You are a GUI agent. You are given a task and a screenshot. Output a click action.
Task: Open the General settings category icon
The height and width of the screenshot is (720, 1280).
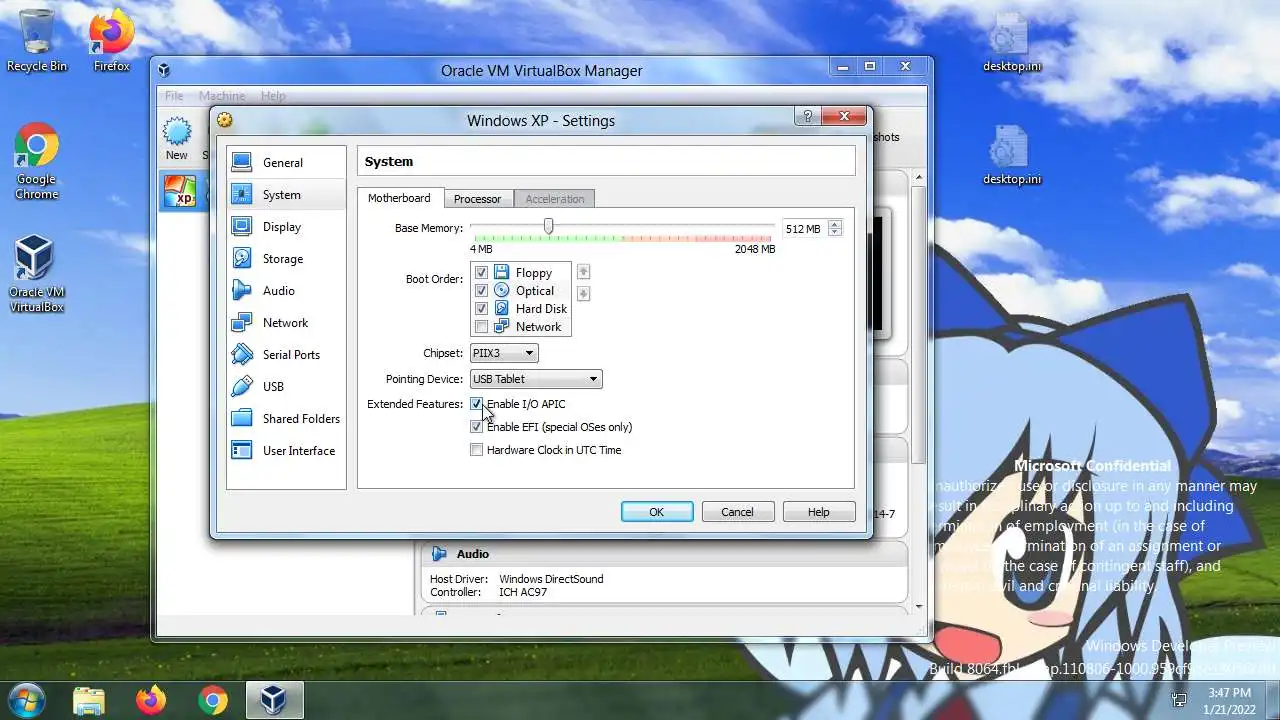coord(242,162)
